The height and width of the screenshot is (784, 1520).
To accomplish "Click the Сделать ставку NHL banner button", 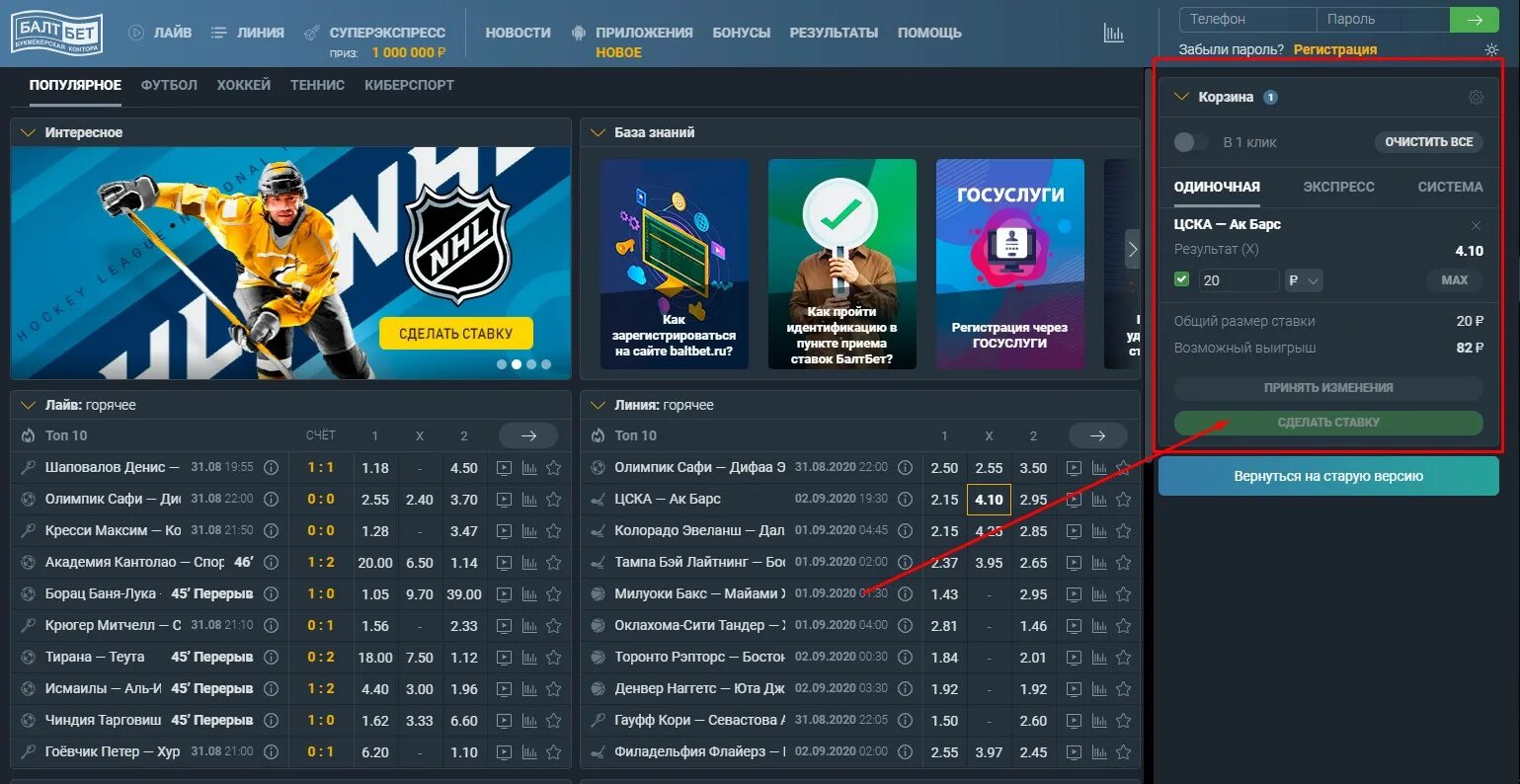I will pos(456,334).
